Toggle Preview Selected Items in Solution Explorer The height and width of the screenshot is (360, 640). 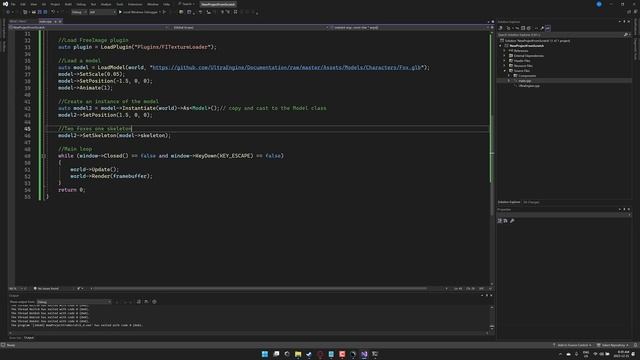coord(548,28)
